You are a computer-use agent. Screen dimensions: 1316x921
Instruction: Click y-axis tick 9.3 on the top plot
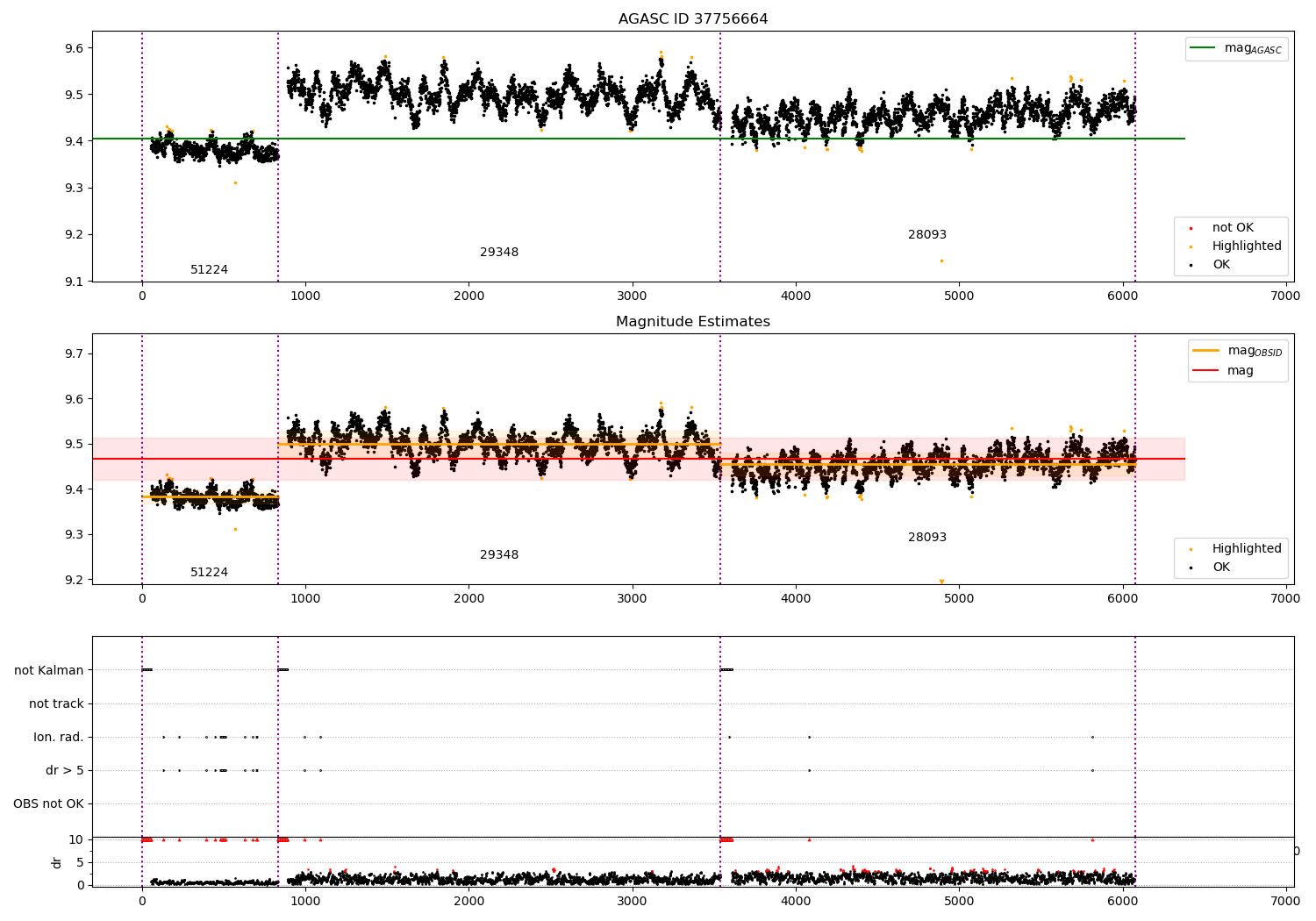tap(75, 189)
